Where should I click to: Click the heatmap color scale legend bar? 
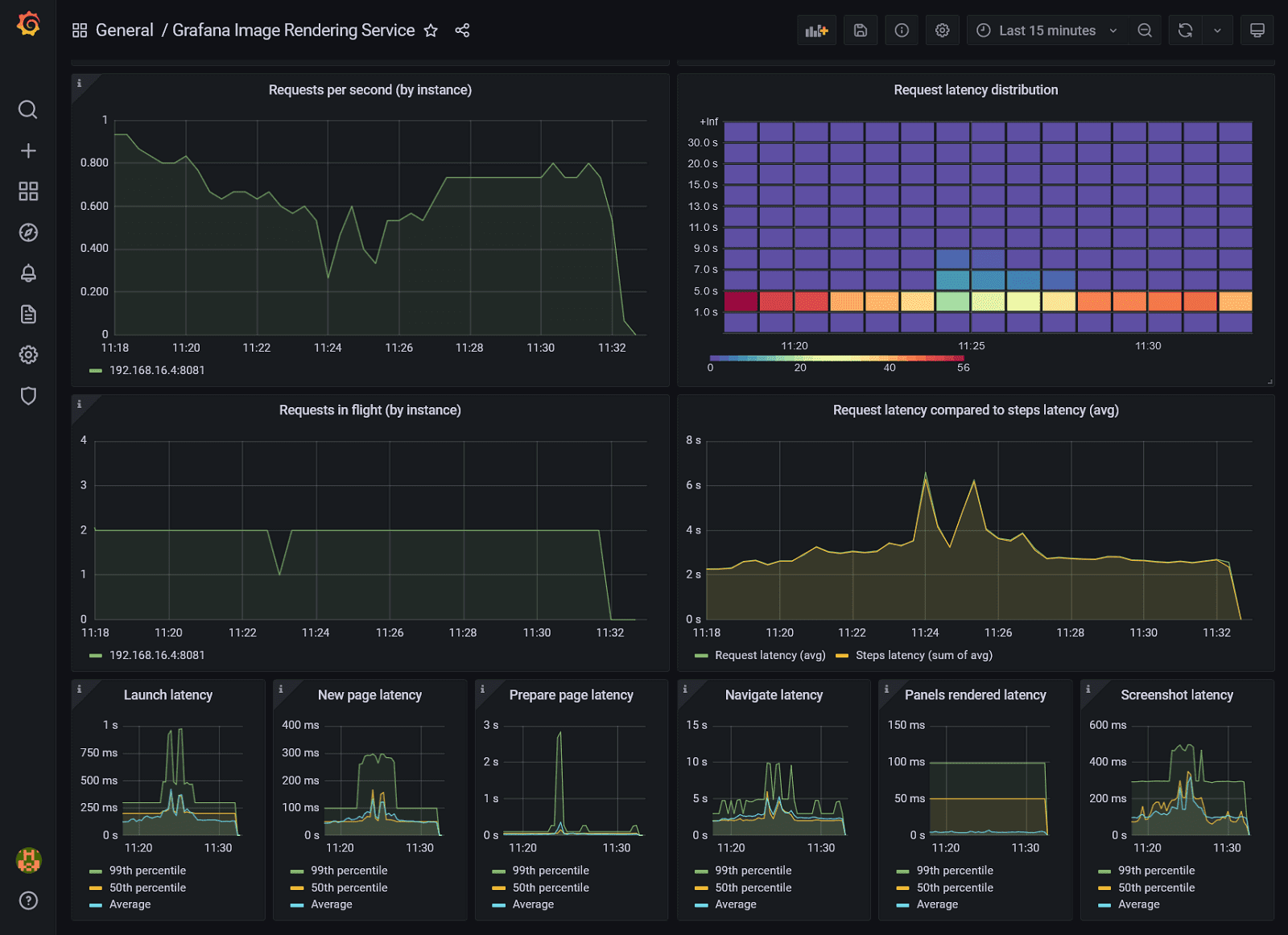tap(836, 358)
